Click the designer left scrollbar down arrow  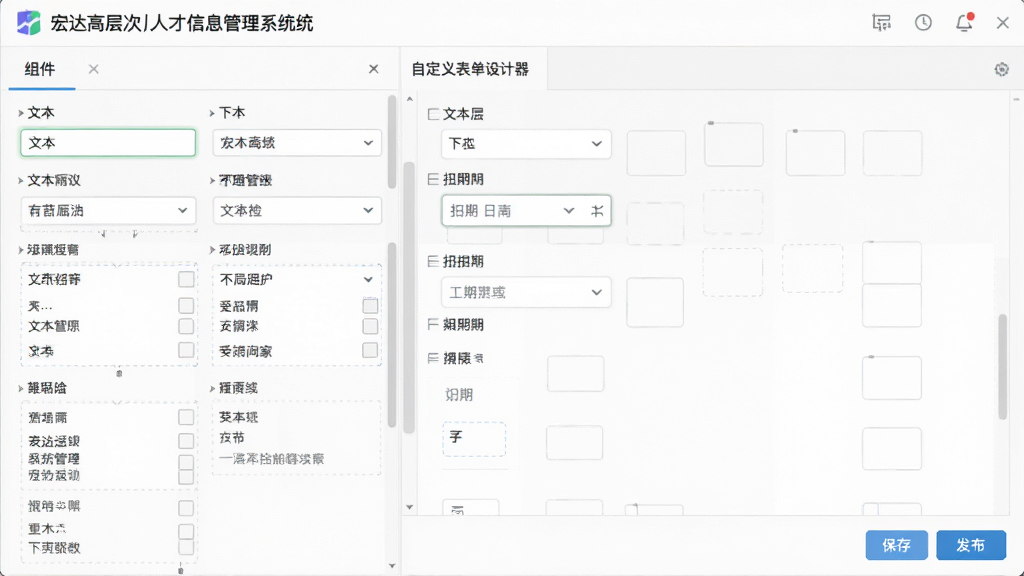[409, 507]
